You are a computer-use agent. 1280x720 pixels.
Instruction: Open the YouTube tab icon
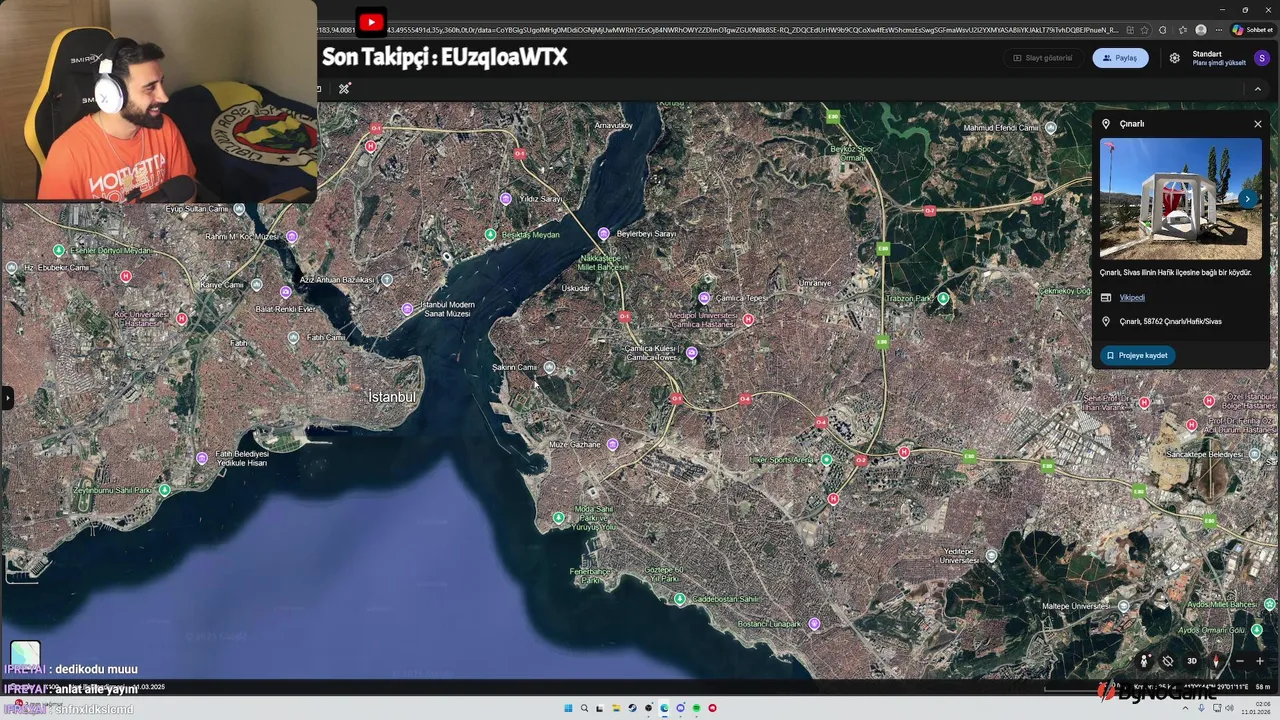point(371,22)
